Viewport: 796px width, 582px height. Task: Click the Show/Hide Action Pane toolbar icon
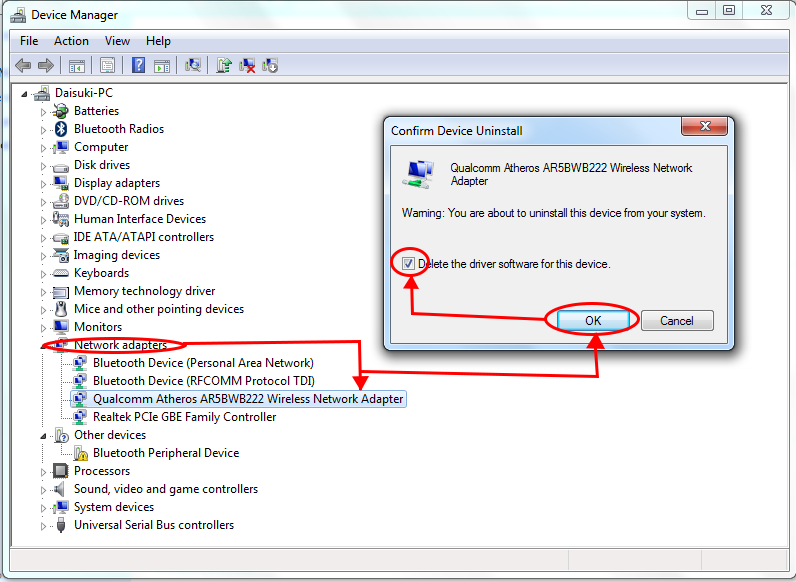tap(162, 66)
